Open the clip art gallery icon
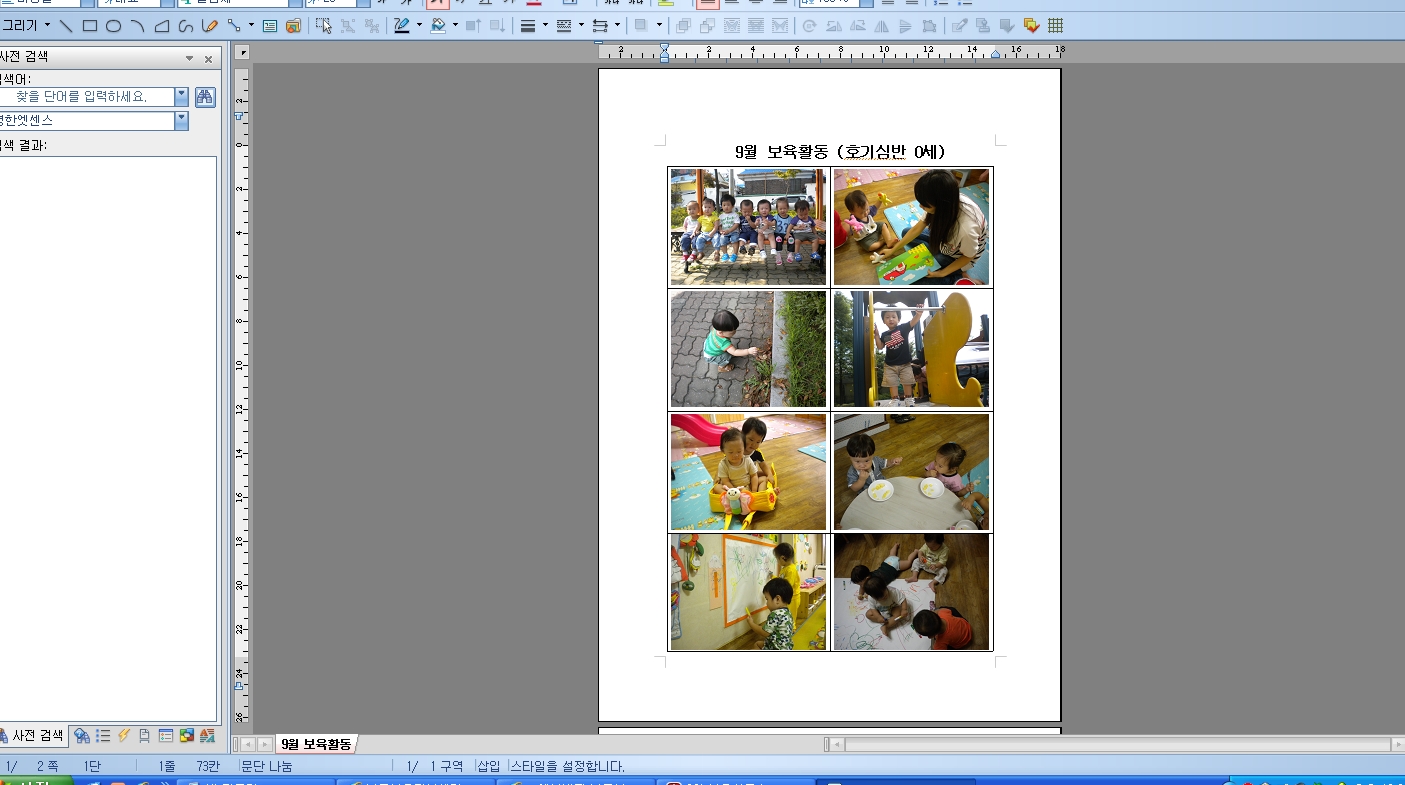The image size is (1405, 785). coord(293,26)
